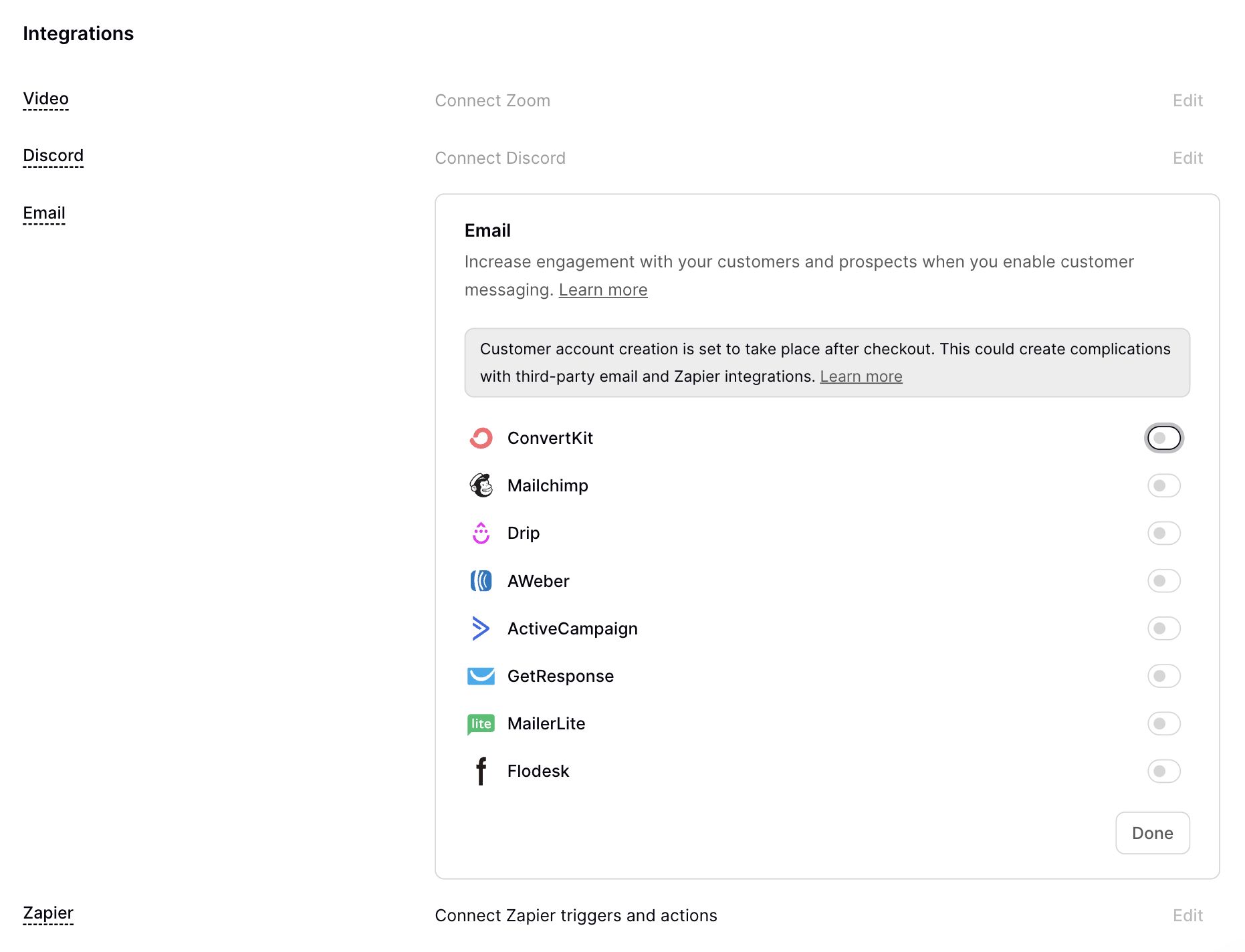
Task: Enable the ConvertKit toggle
Action: pyautogui.click(x=1163, y=438)
